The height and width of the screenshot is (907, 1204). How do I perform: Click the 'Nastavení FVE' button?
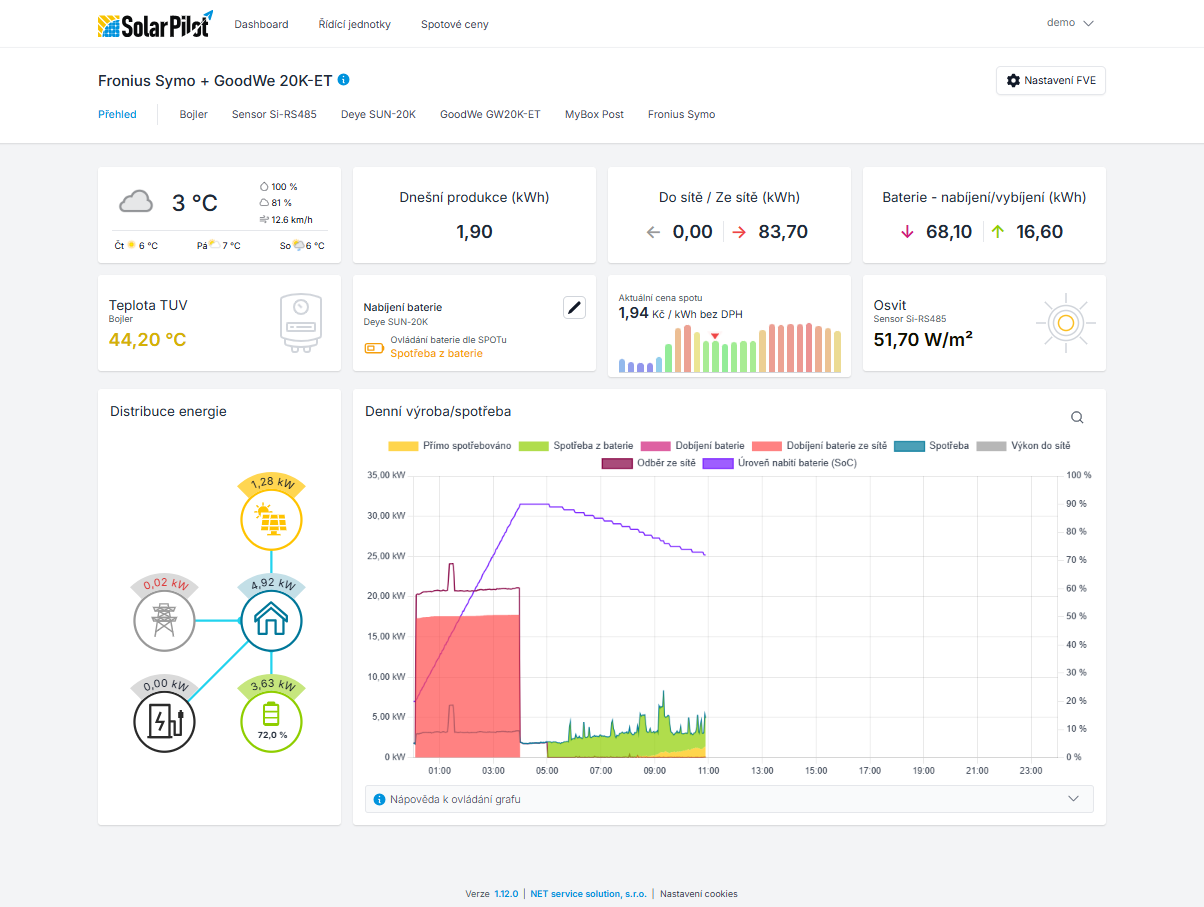point(1050,80)
